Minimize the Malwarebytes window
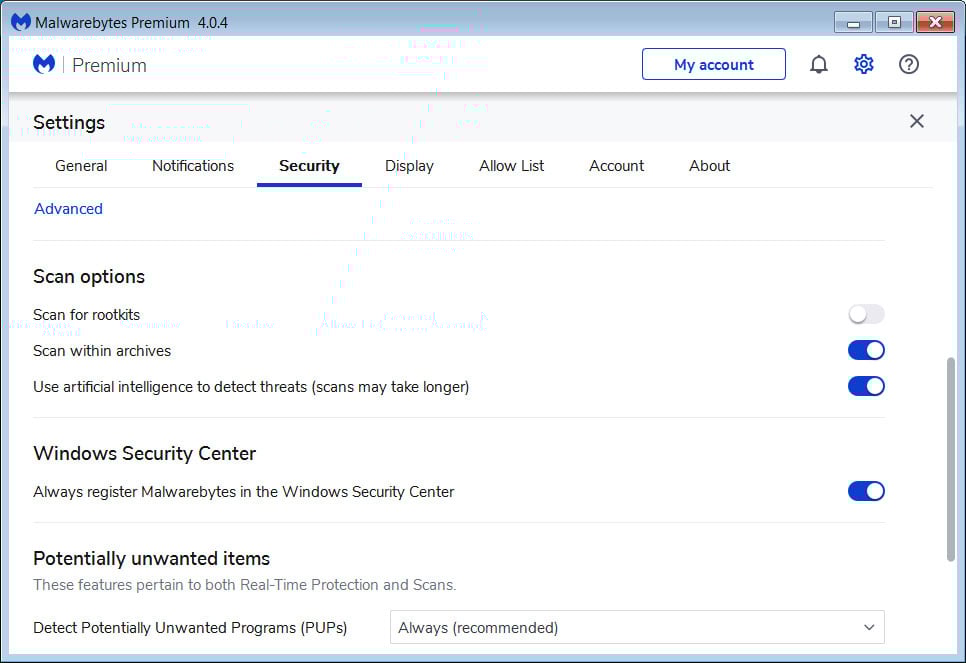Image resolution: width=966 pixels, height=663 pixels. [x=853, y=23]
